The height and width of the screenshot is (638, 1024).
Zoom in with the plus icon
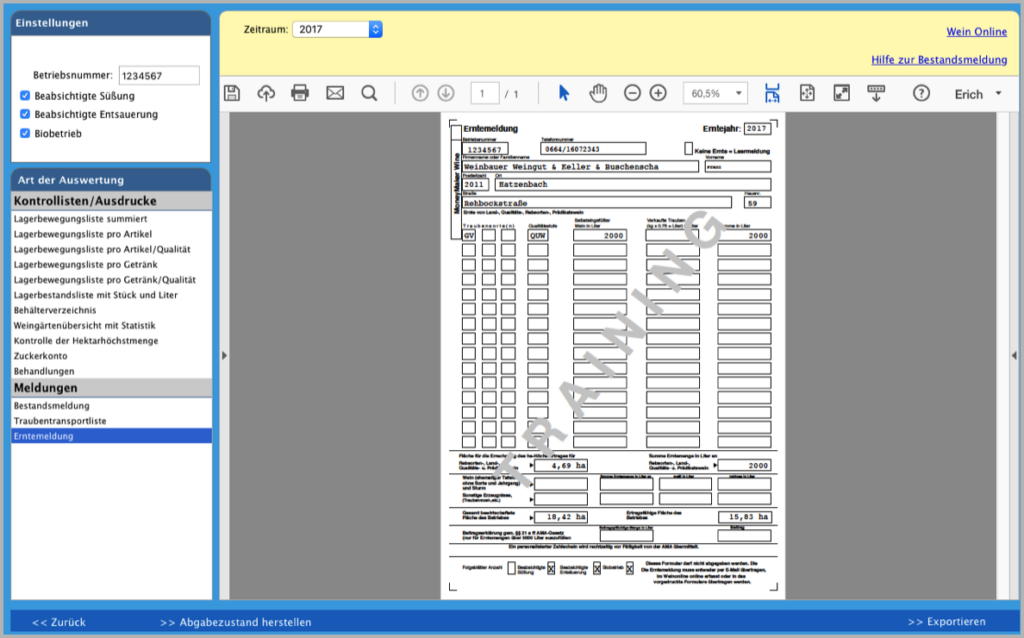(658, 93)
